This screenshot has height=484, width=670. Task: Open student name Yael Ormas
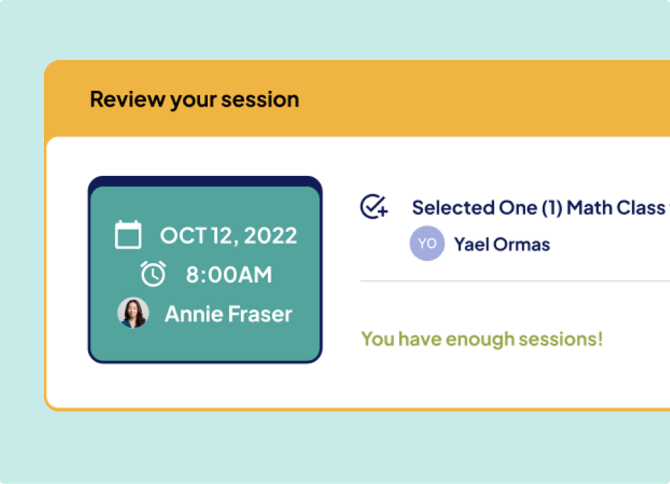pos(502,244)
